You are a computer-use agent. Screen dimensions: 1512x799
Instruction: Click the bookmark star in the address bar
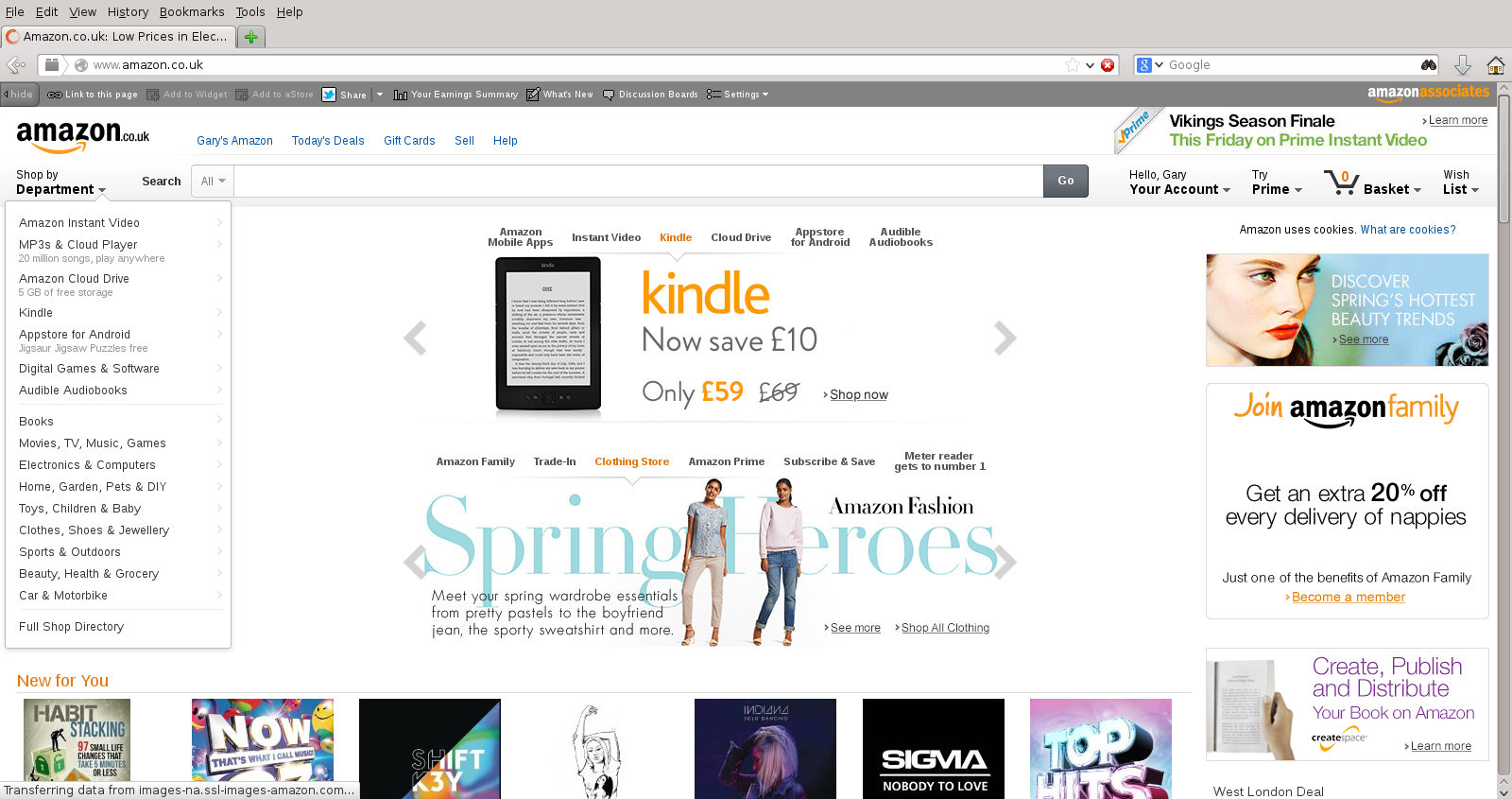pyautogui.click(x=1072, y=65)
